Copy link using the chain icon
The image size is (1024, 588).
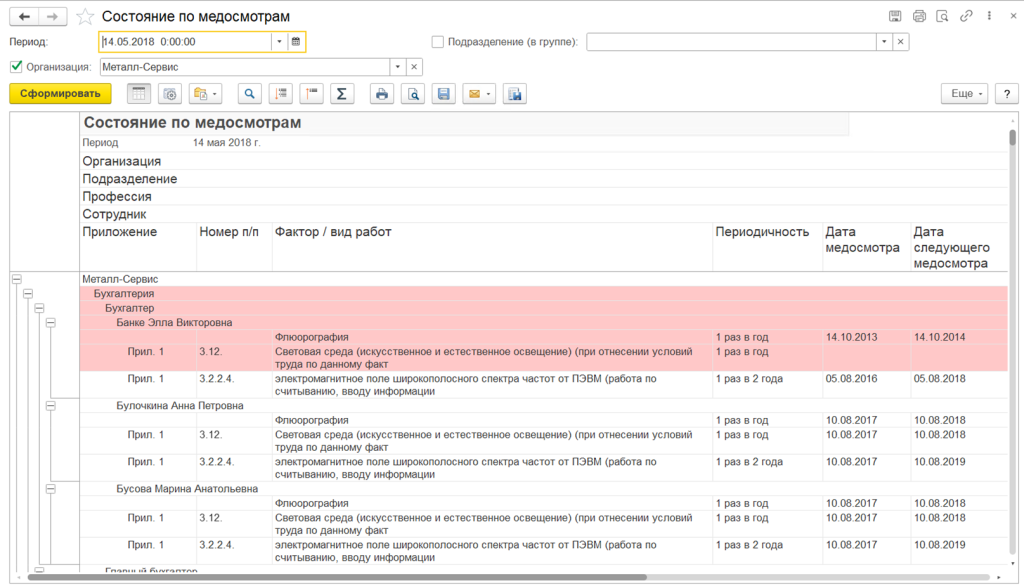tap(966, 16)
